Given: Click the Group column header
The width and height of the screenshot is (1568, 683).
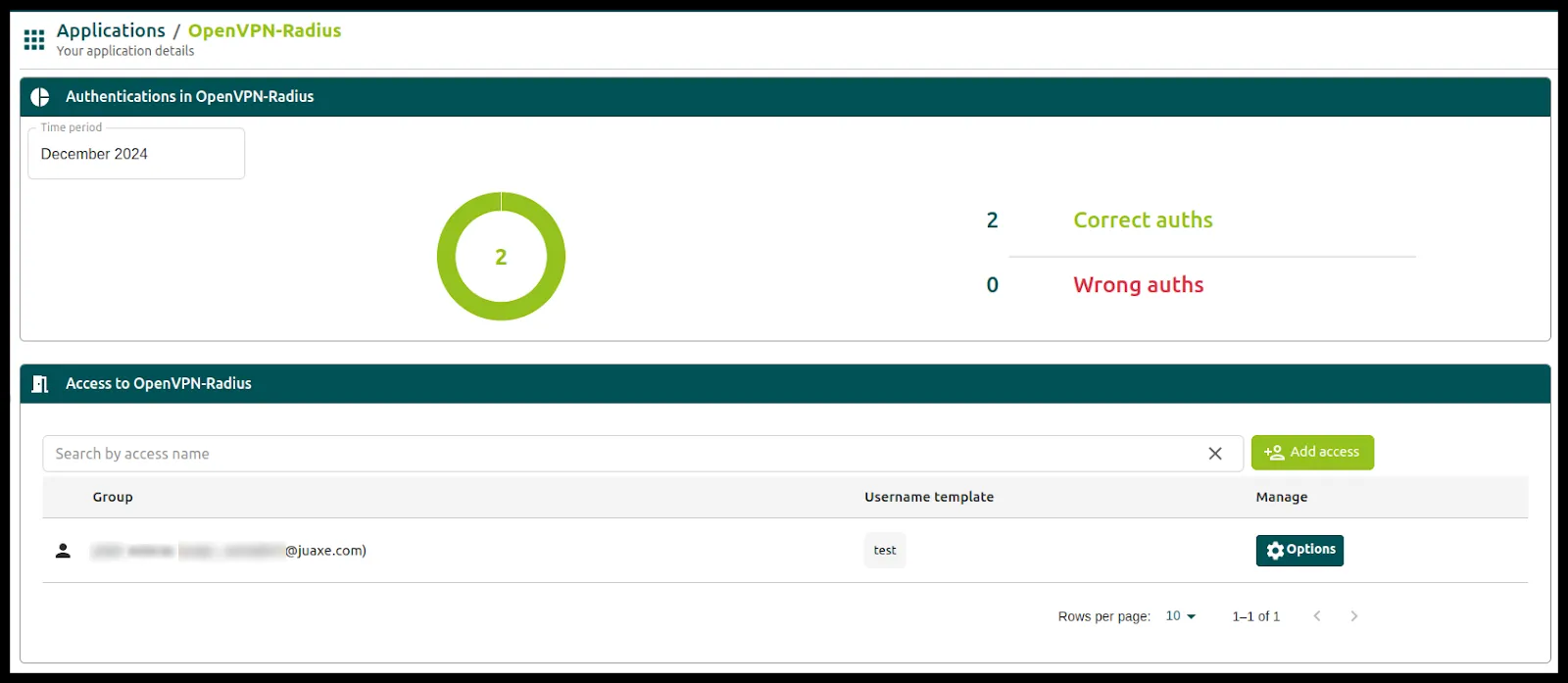Looking at the screenshot, I should click(113, 498).
